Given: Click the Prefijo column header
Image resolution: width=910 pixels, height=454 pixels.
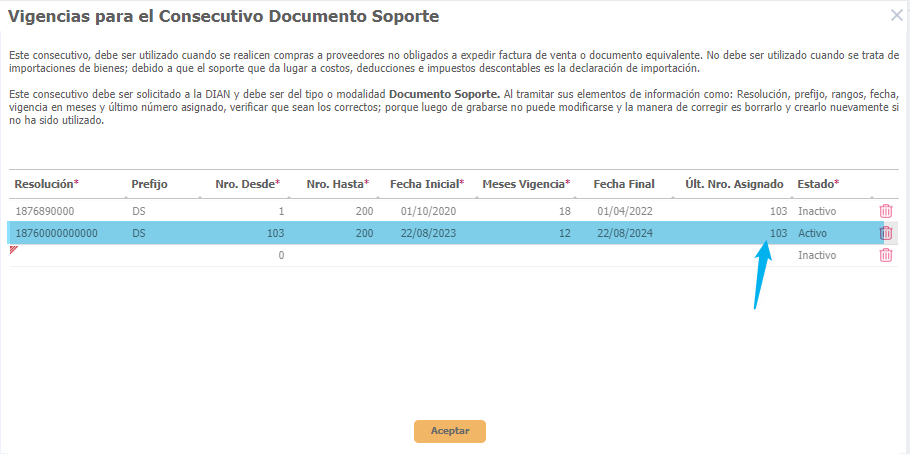Looking at the screenshot, I should pyautogui.click(x=149, y=185).
